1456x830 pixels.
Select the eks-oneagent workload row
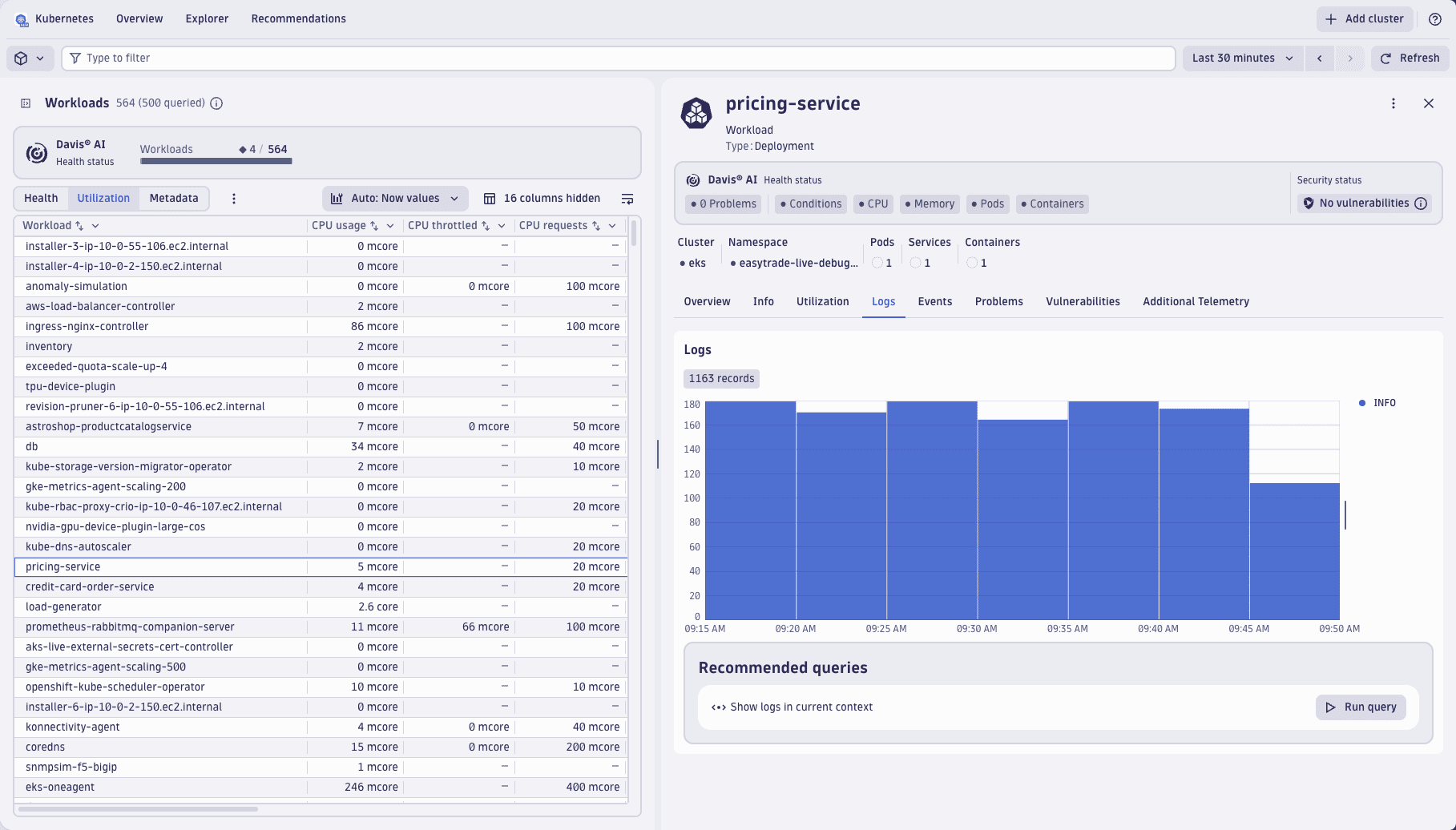pyautogui.click(x=321, y=788)
